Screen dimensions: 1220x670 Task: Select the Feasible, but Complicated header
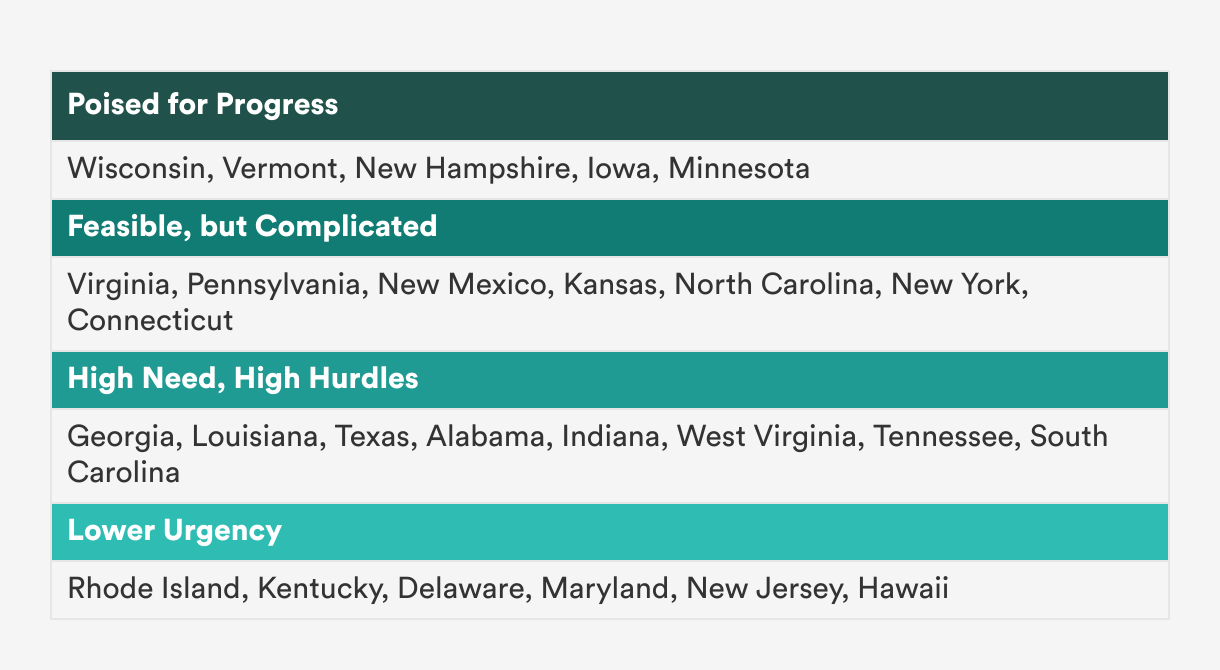(x=610, y=228)
